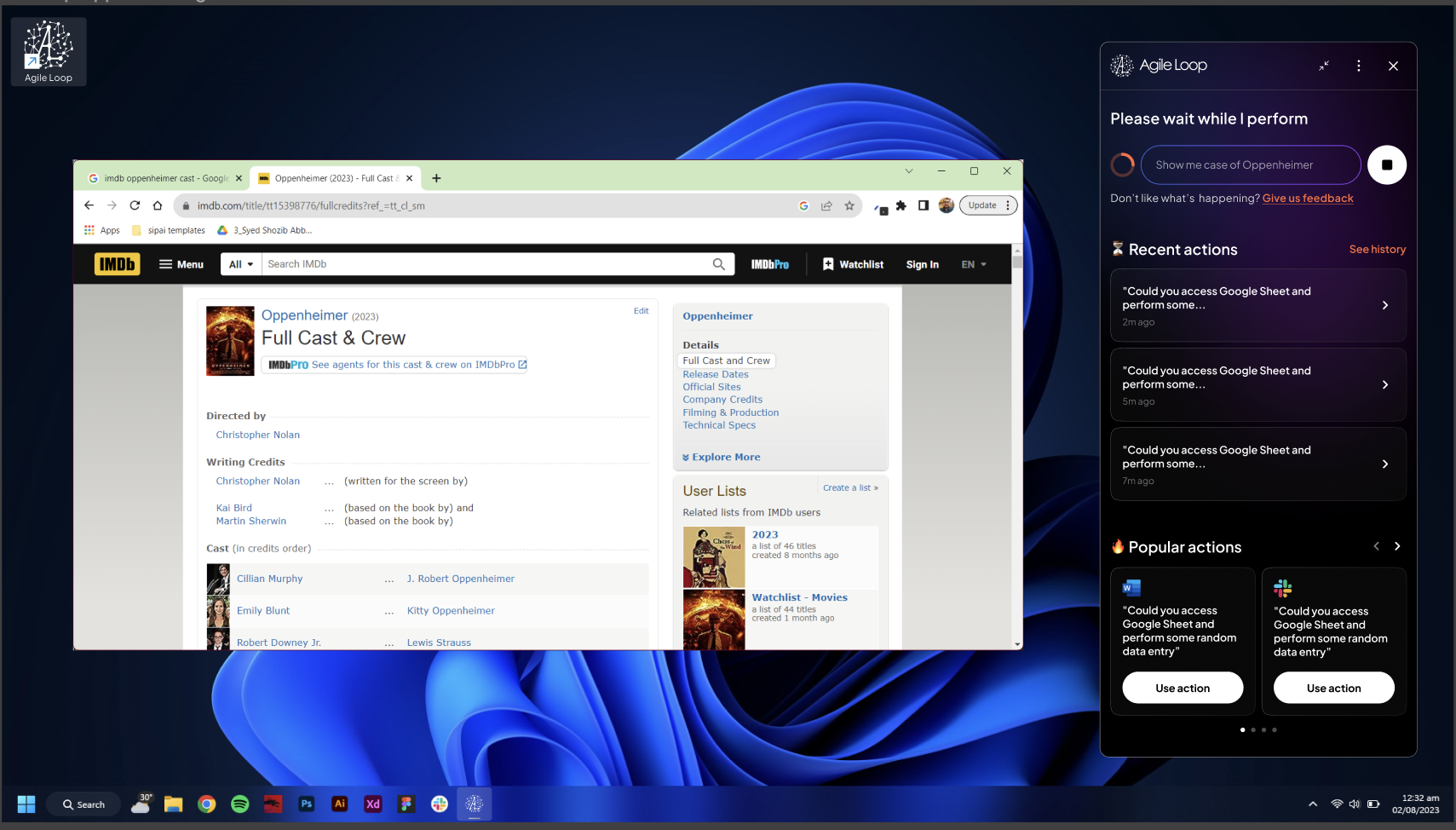The width and height of the screenshot is (1456, 830).
Task: Click the Search IMDb input field
Action: coord(486,264)
